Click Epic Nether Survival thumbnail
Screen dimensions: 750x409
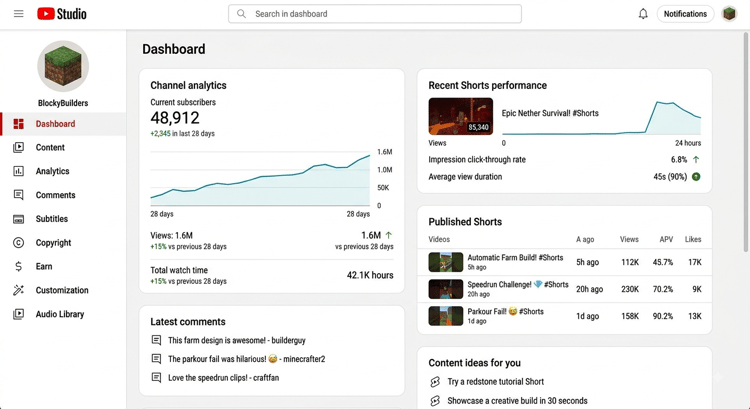point(461,116)
